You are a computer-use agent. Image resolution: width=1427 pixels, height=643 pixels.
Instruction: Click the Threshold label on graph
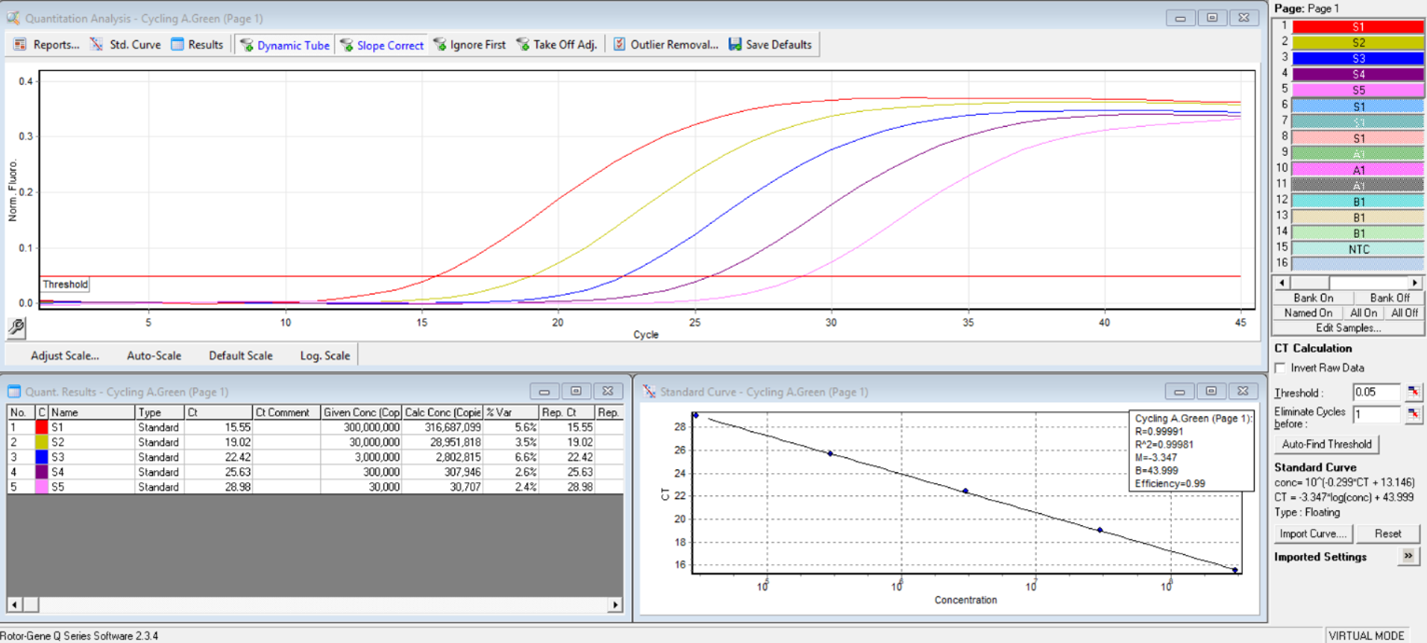(65, 285)
